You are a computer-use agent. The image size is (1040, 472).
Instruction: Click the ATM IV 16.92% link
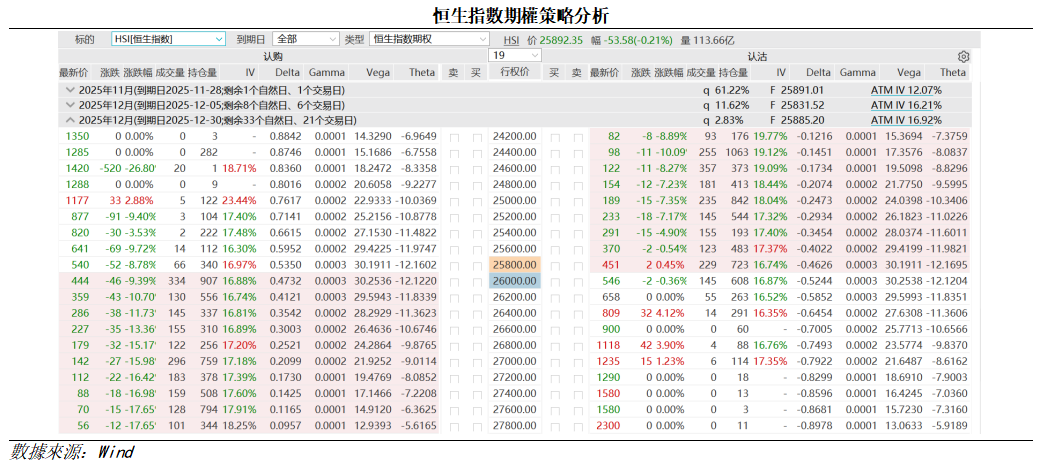tap(906, 120)
